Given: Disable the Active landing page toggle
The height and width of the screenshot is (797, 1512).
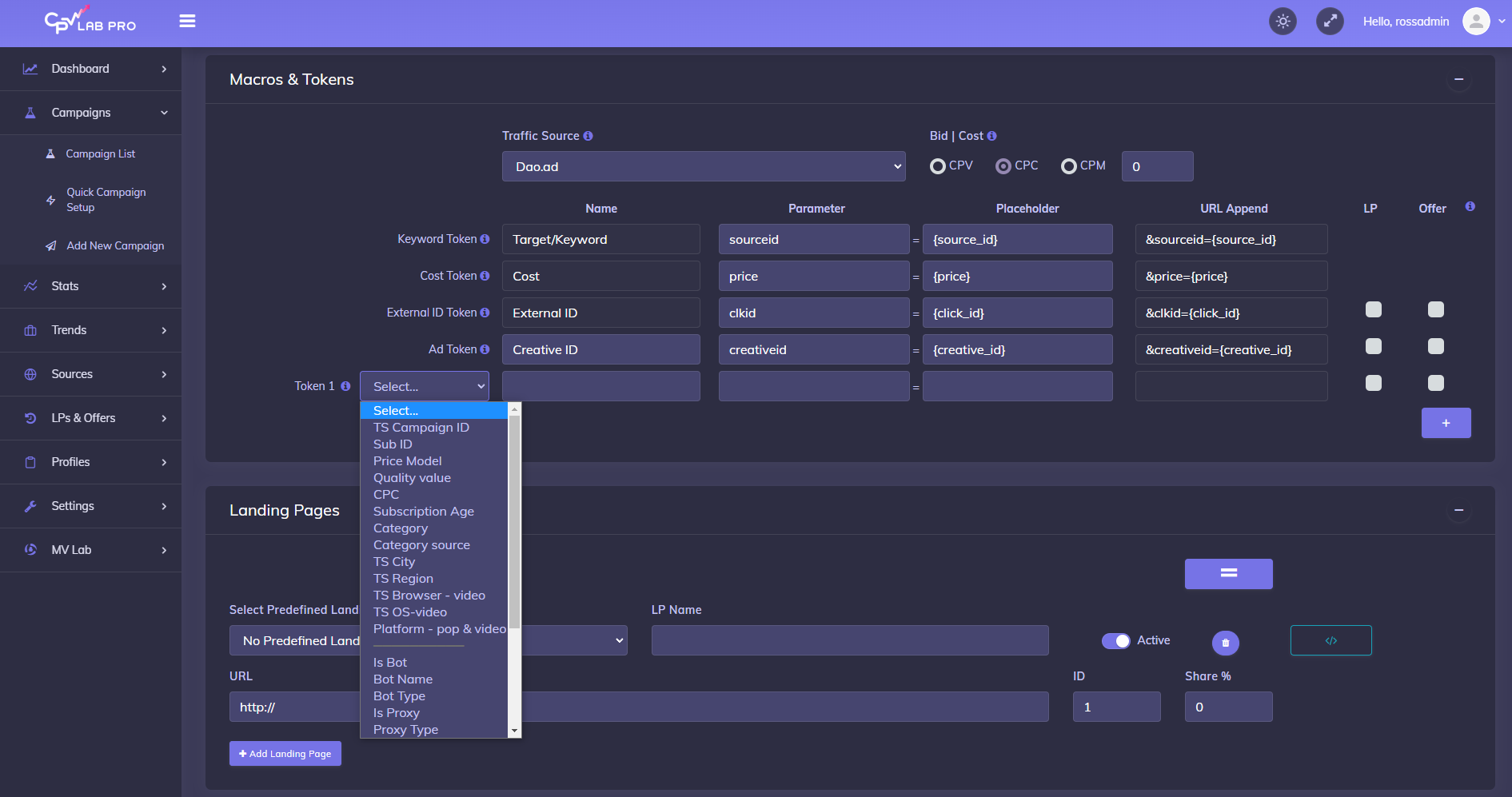Looking at the screenshot, I should tap(1115, 641).
